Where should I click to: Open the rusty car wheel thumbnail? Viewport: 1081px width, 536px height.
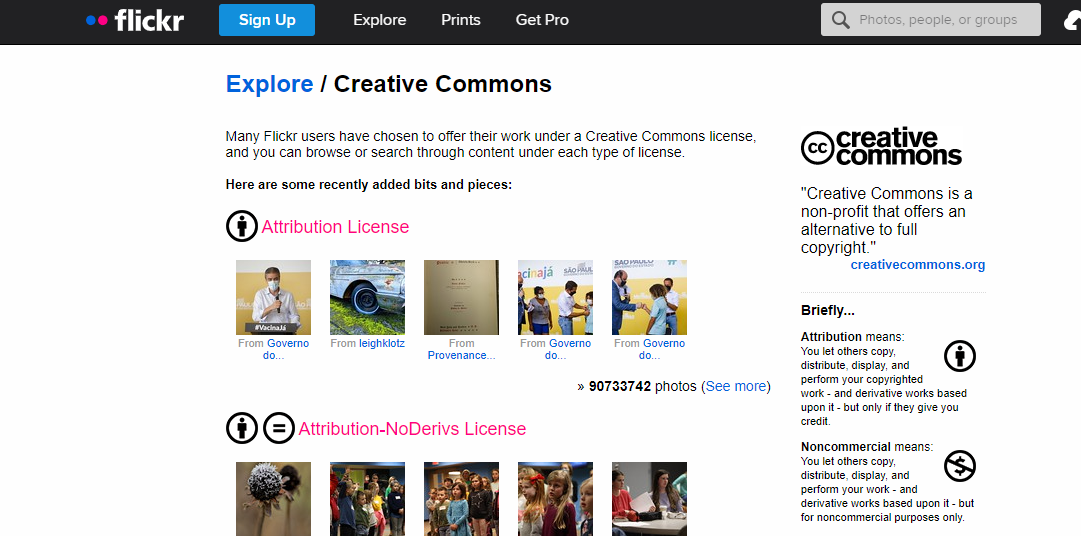(x=367, y=297)
